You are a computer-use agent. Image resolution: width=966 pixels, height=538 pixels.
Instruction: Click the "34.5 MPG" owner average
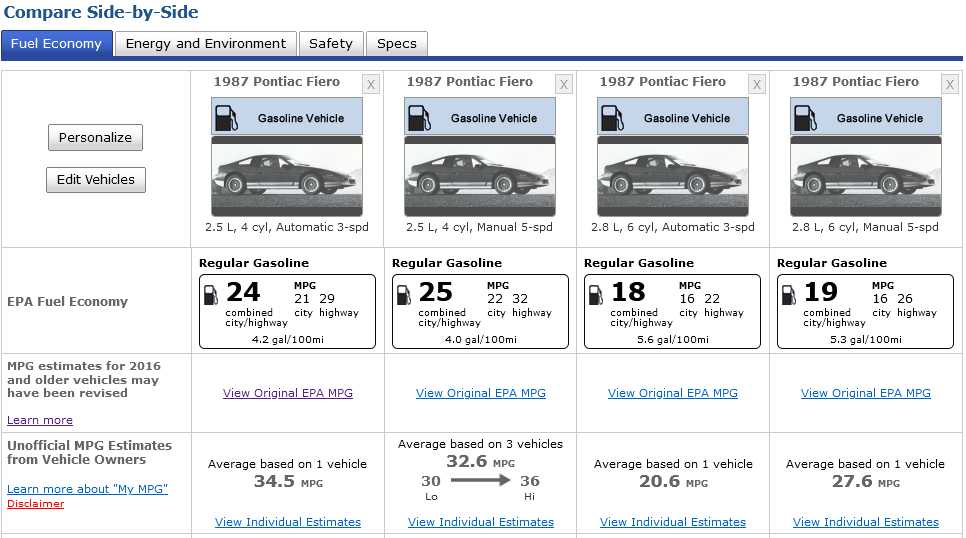click(288, 481)
